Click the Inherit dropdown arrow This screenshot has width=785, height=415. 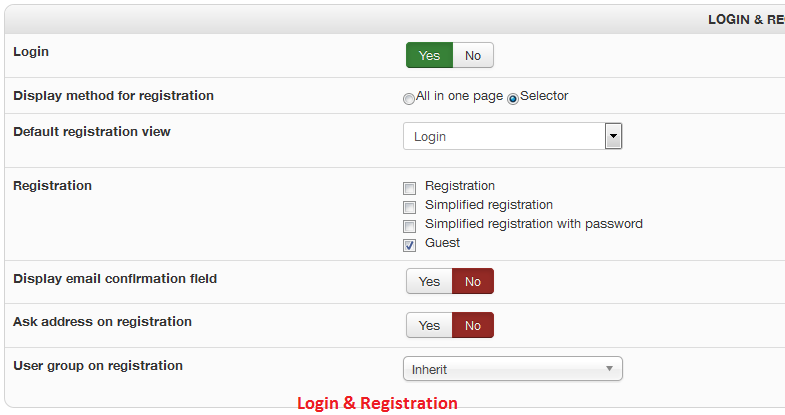(x=609, y=369)
